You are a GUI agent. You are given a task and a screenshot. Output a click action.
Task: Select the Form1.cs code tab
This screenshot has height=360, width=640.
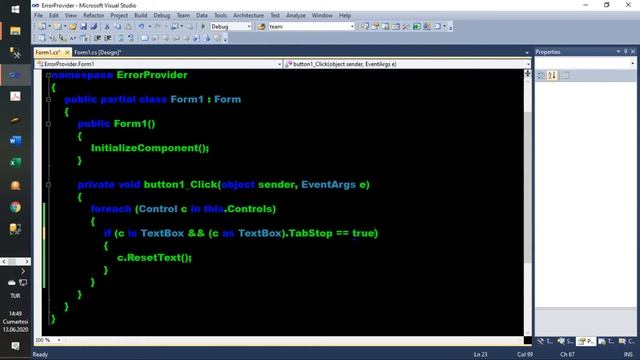47,53
